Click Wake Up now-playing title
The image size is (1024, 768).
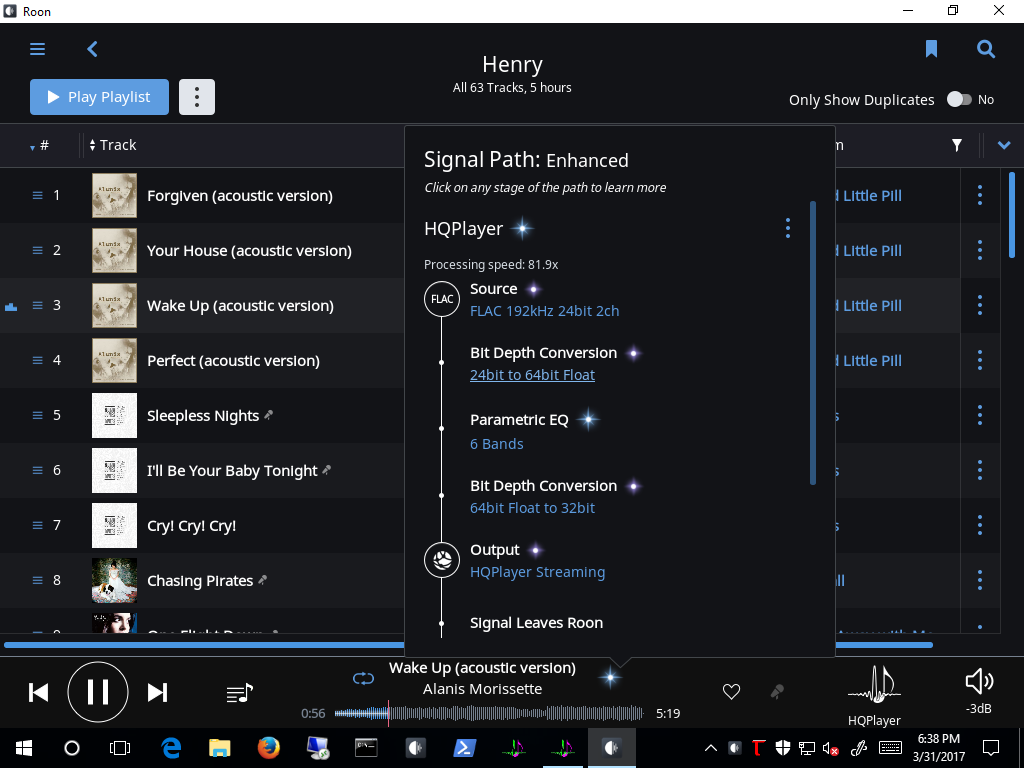tap(483, 668)
